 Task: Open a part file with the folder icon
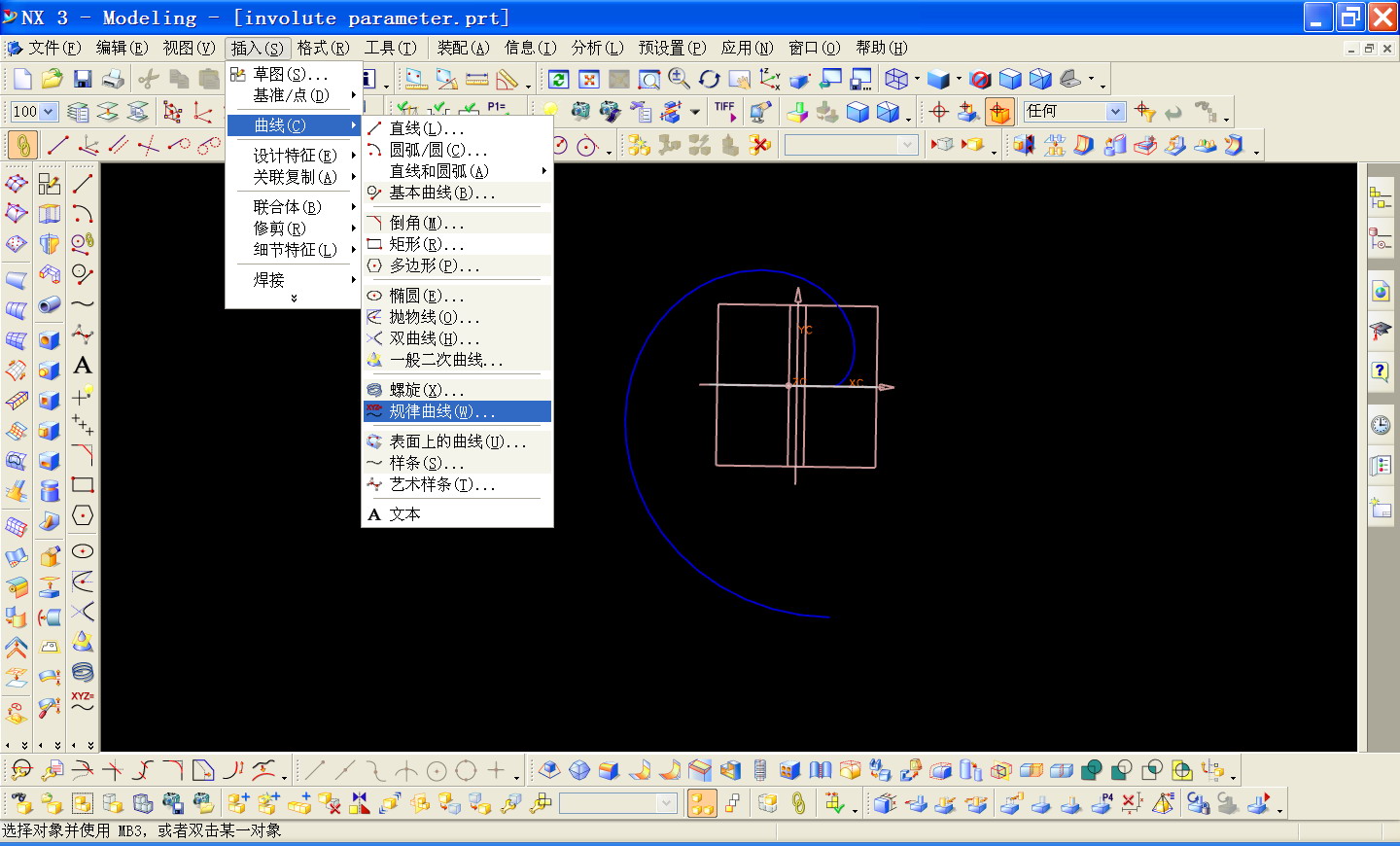(52, 80)
